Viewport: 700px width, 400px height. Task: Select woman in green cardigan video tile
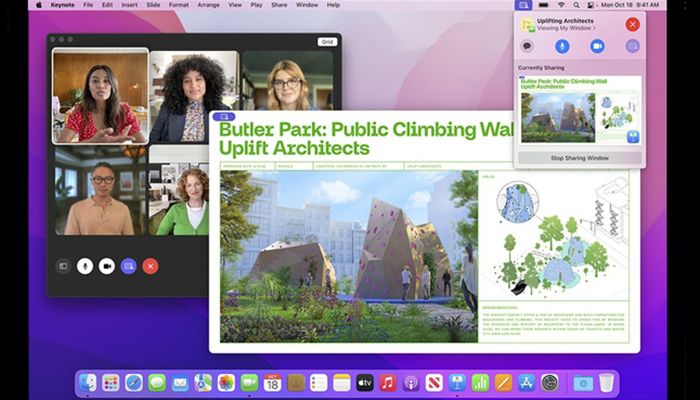(x=179, y=190)
